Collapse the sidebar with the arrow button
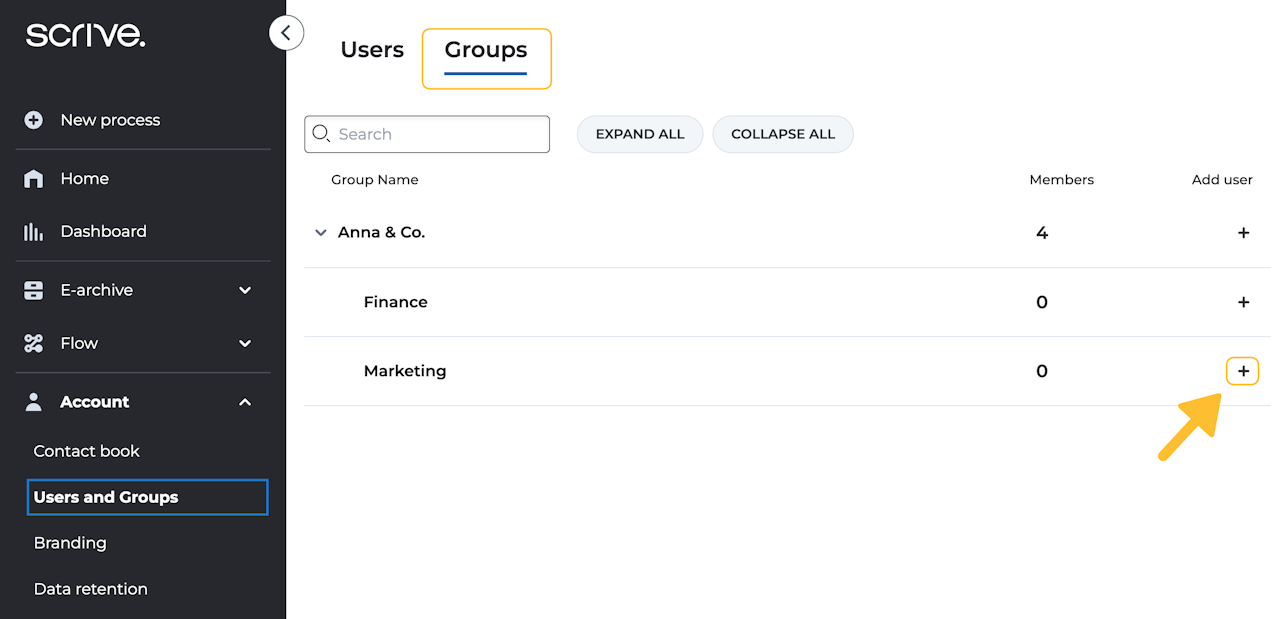Image resolution: width=1280 pixels, height=619 pixels. pos(286,33)
